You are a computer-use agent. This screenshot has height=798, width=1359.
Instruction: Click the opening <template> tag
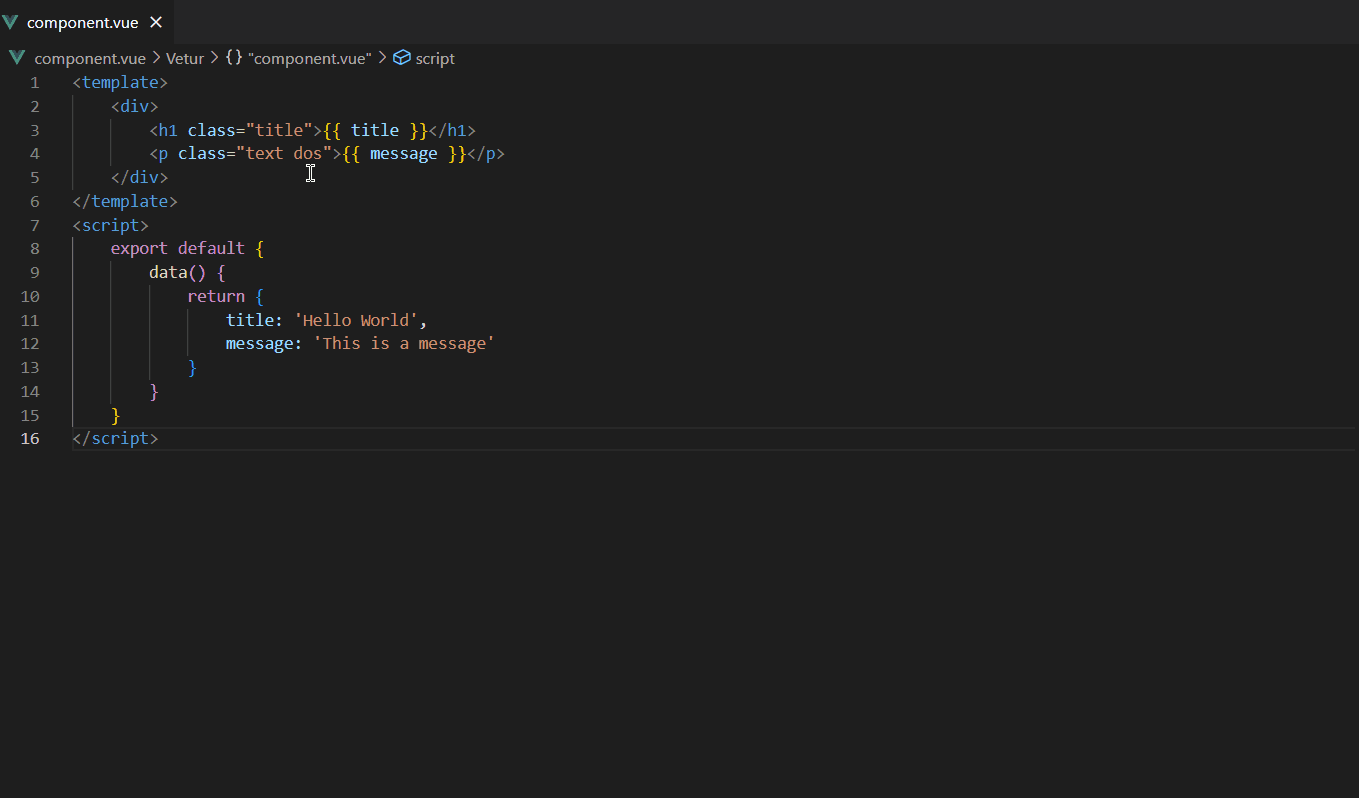click(x=119, y=82)
